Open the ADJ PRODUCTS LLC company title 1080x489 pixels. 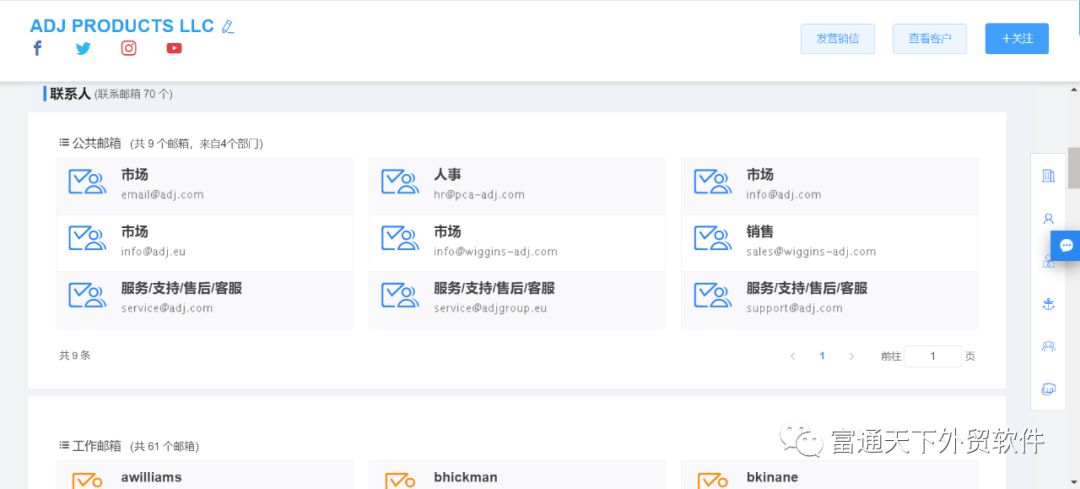tap(122, 26)
